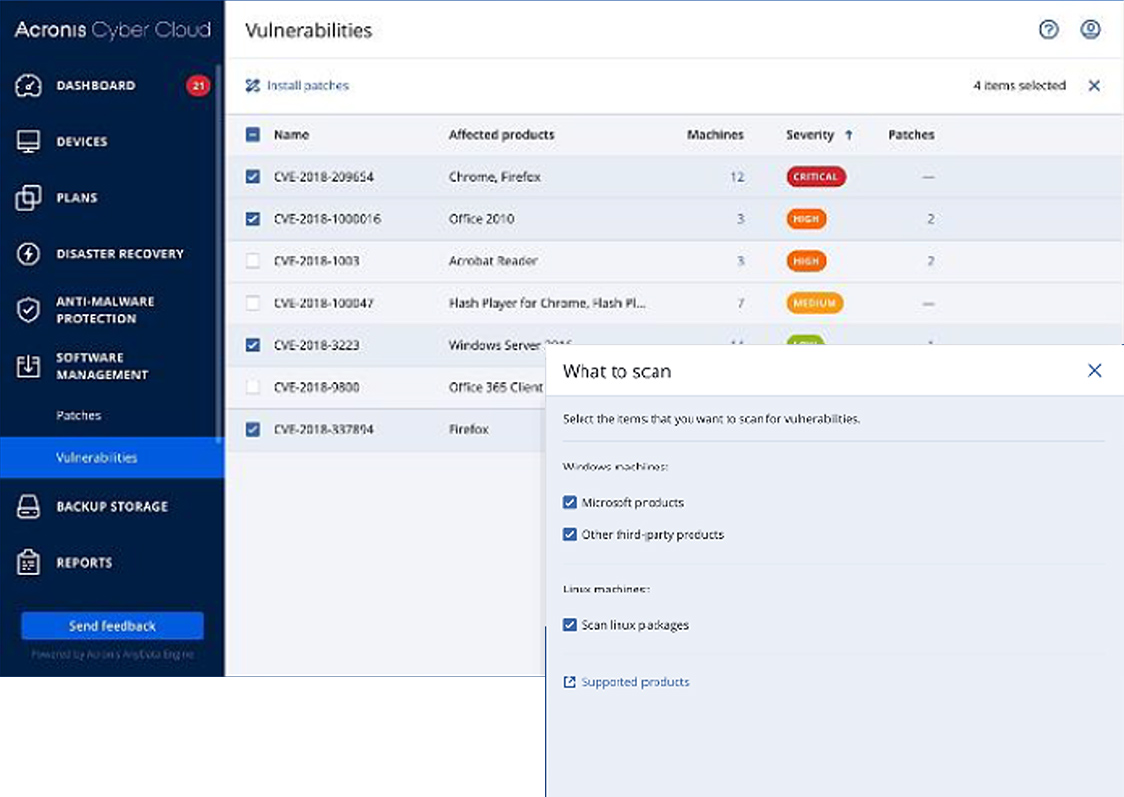Click the Chrome, Firefox affected products cell
Viewport: 1124px width, 797px height.
point(495,176)
